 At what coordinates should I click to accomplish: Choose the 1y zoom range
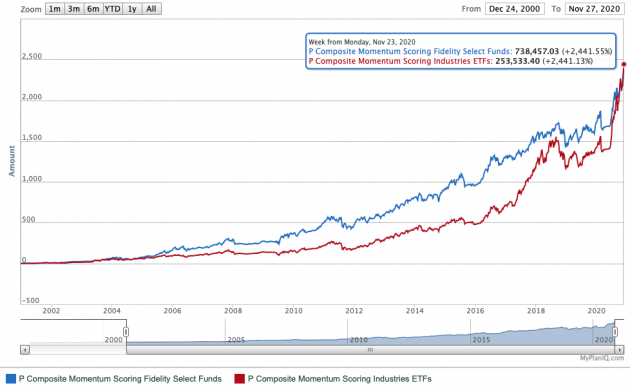(x=132, y=9)
